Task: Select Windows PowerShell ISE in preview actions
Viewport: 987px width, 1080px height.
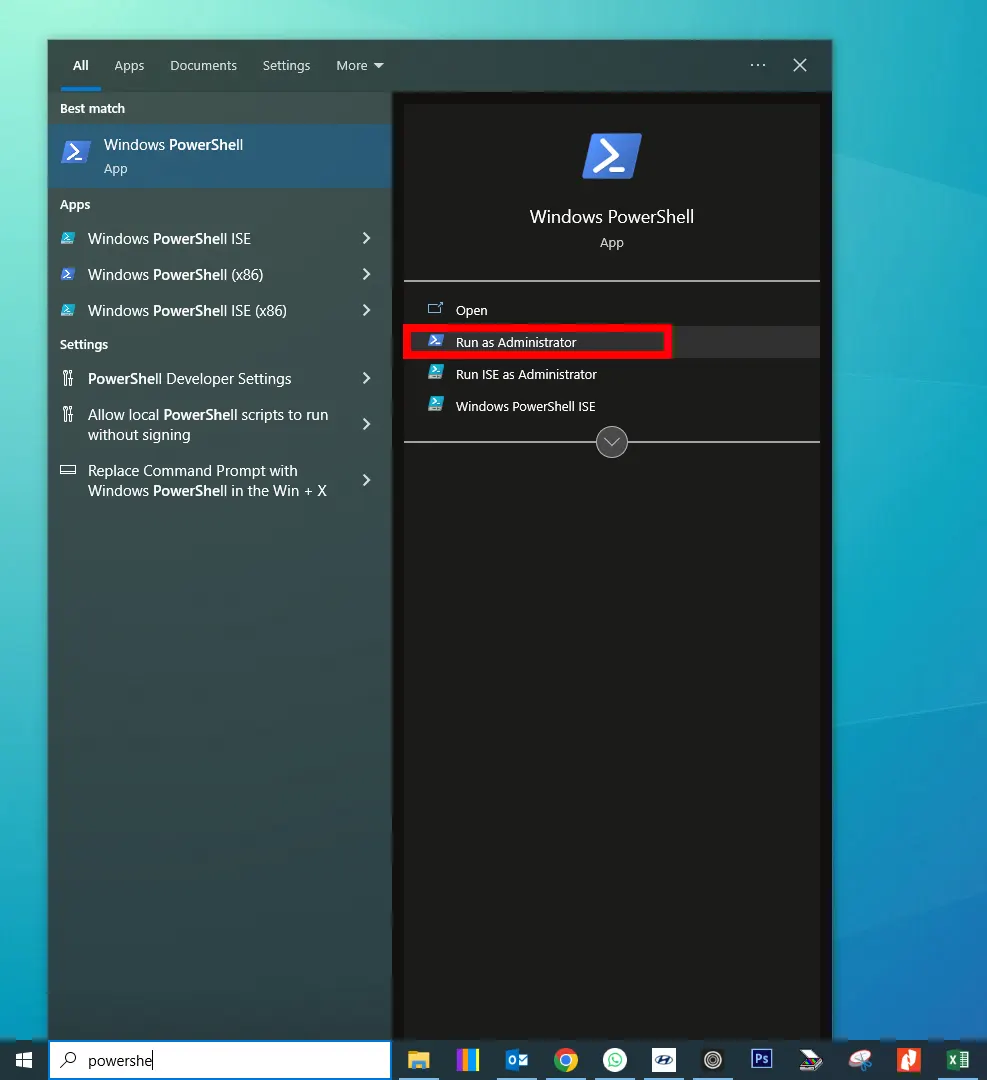Action: pyautogui.click(x=612, y=406)
